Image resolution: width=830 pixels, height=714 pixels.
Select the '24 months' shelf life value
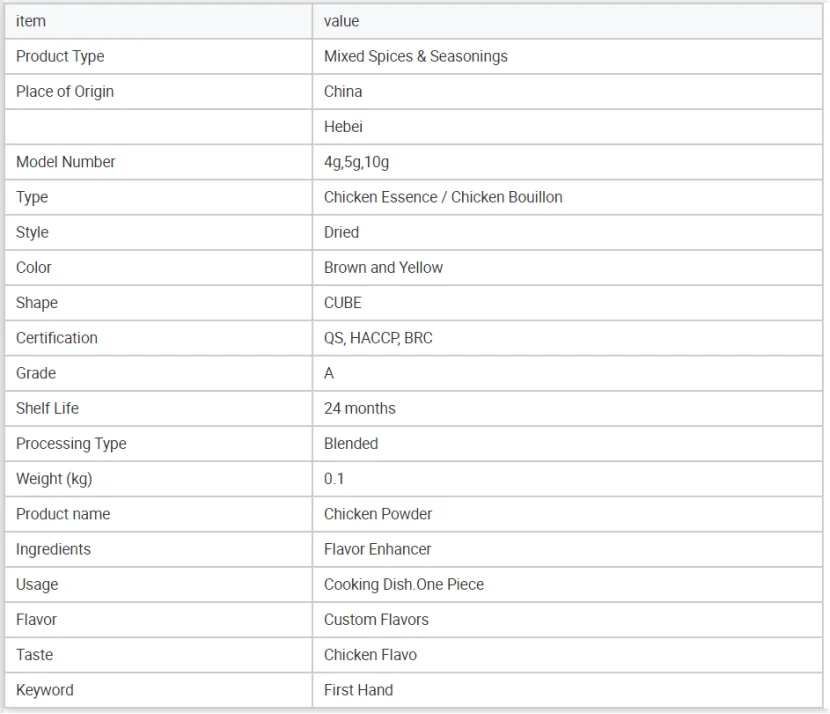click(359, 408)
